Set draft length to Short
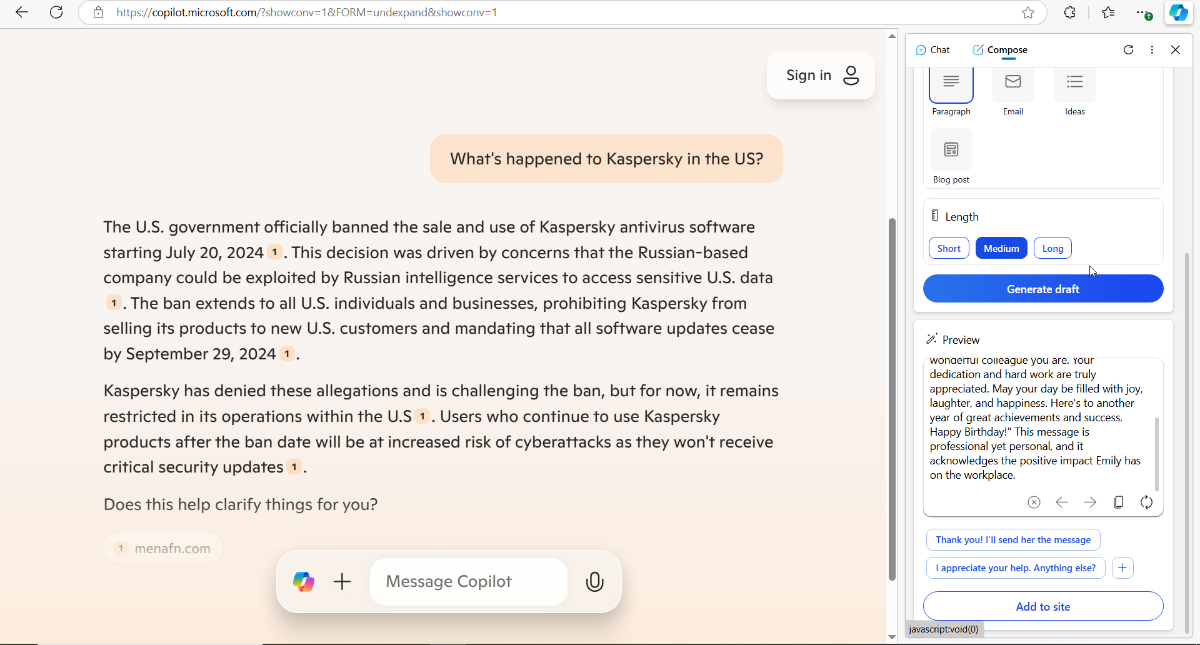This screenshot has width=1200, height=645. coord(949,249)
